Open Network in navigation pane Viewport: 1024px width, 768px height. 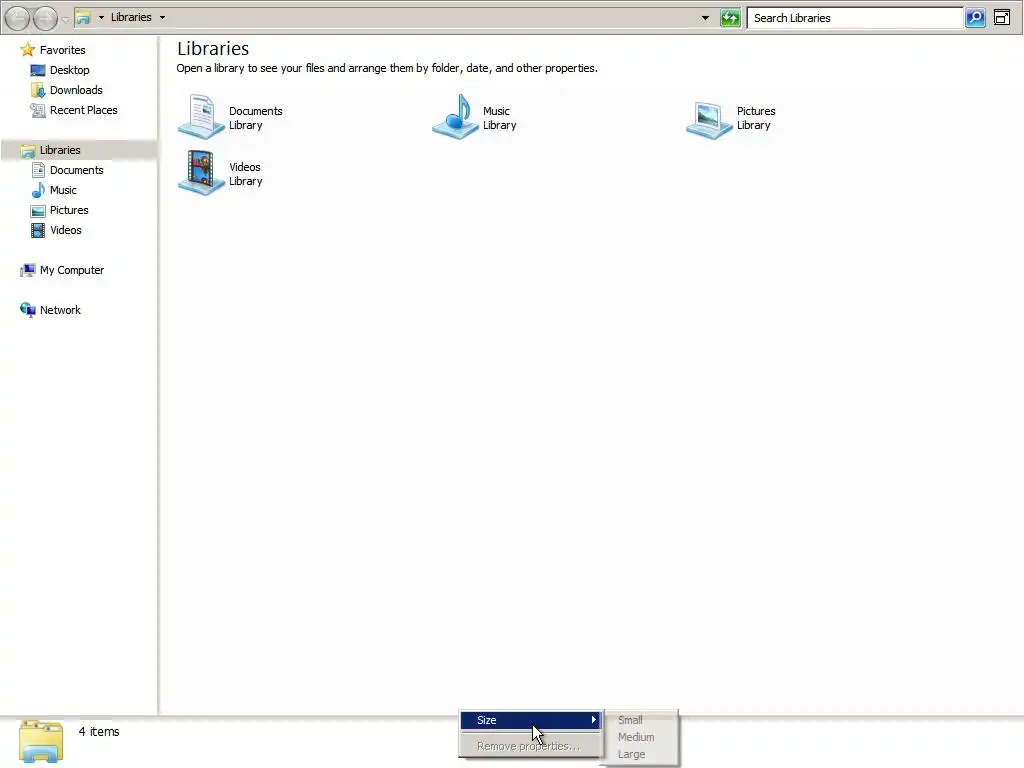coord(60,310)
